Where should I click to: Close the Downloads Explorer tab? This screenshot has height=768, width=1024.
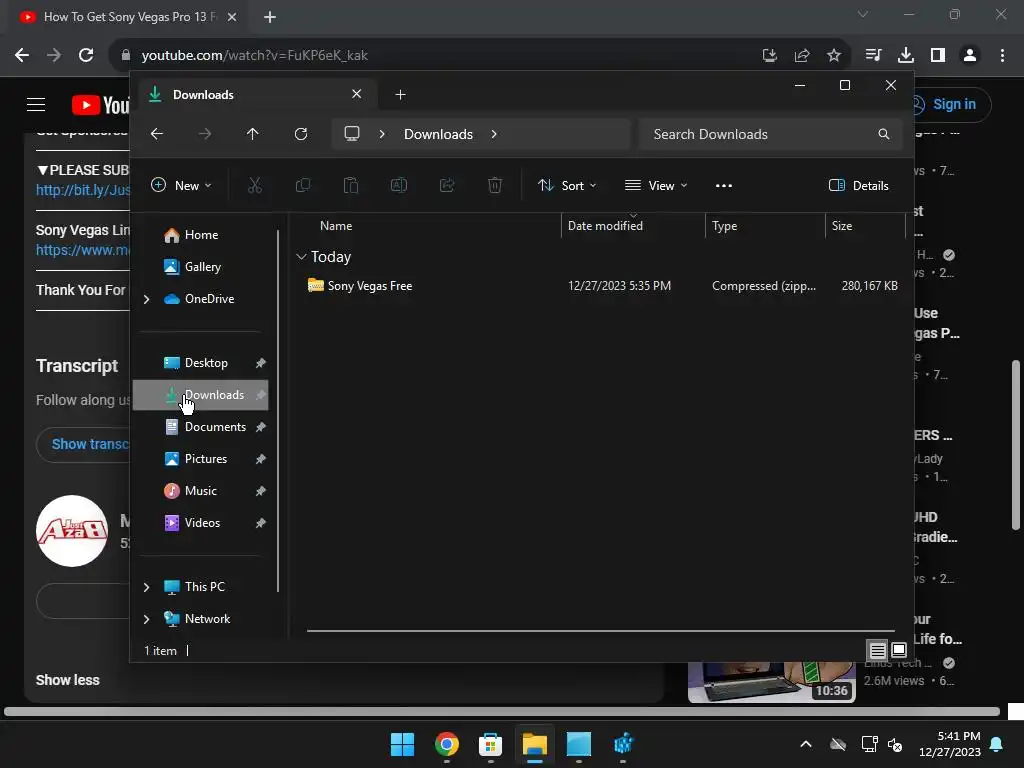click(x=357, y=94)
